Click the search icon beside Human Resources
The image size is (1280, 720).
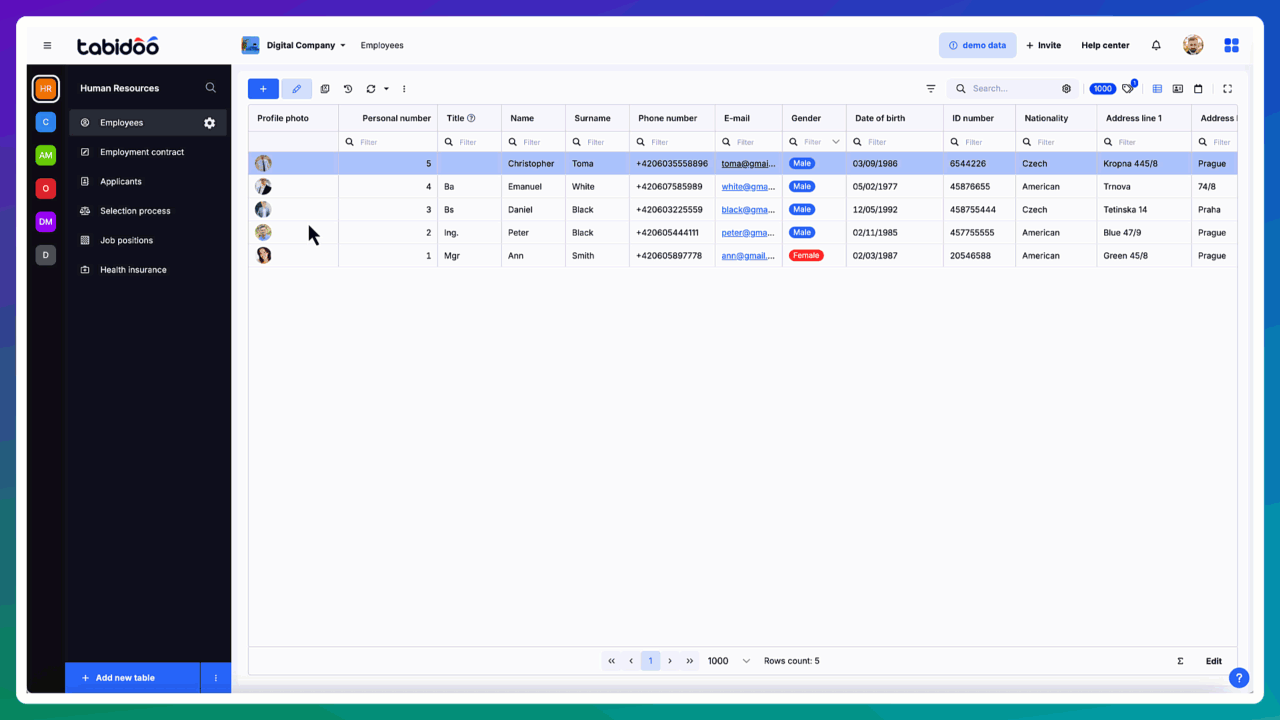(210, 88)
